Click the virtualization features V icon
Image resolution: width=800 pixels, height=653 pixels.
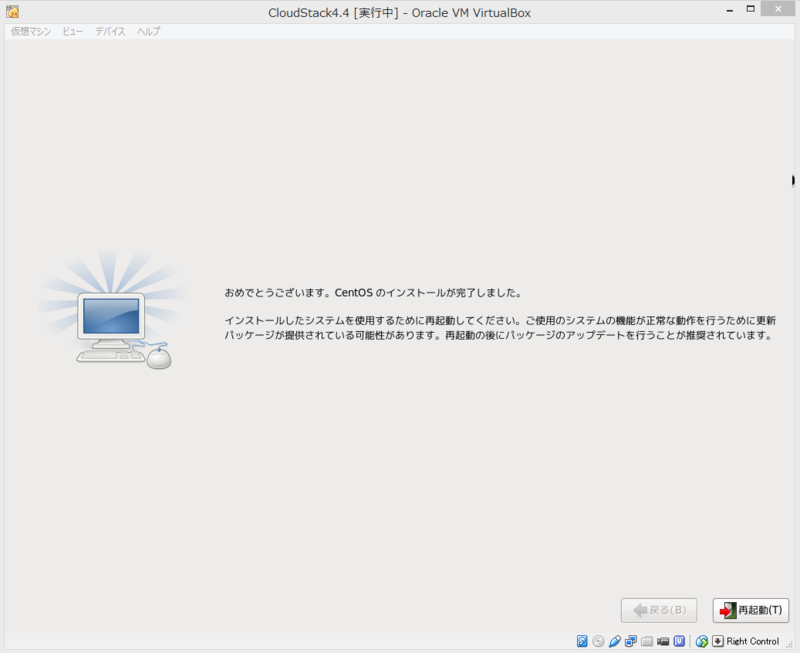coord(679,641)
